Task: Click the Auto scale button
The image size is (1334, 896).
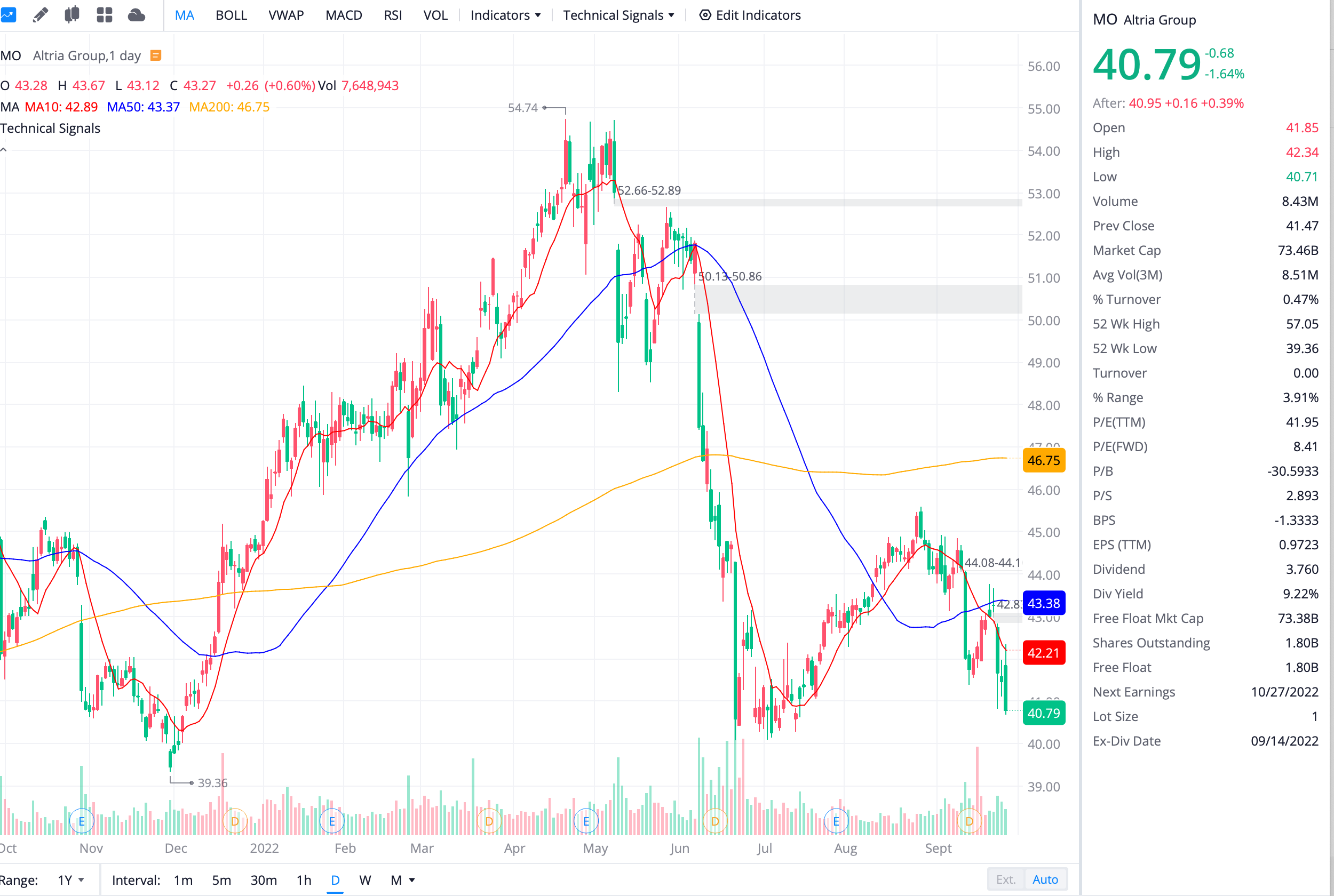Action: [x=1045, y=879]
